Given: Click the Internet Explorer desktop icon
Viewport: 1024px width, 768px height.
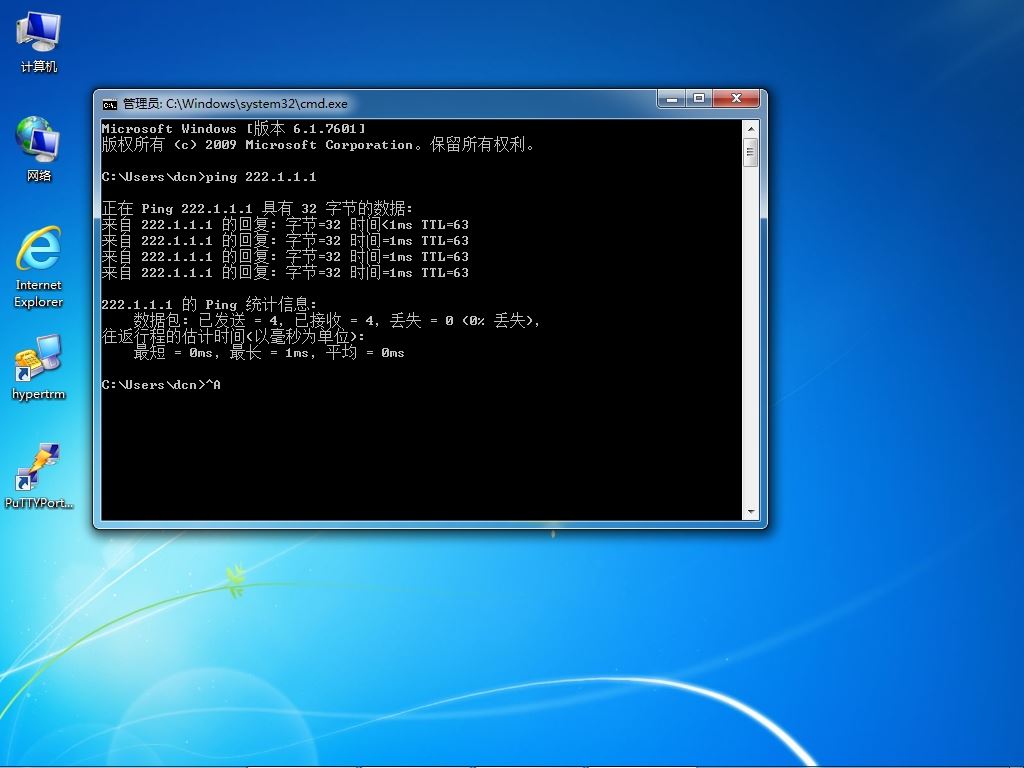Looking at the screenshot, I should point(39,266).
